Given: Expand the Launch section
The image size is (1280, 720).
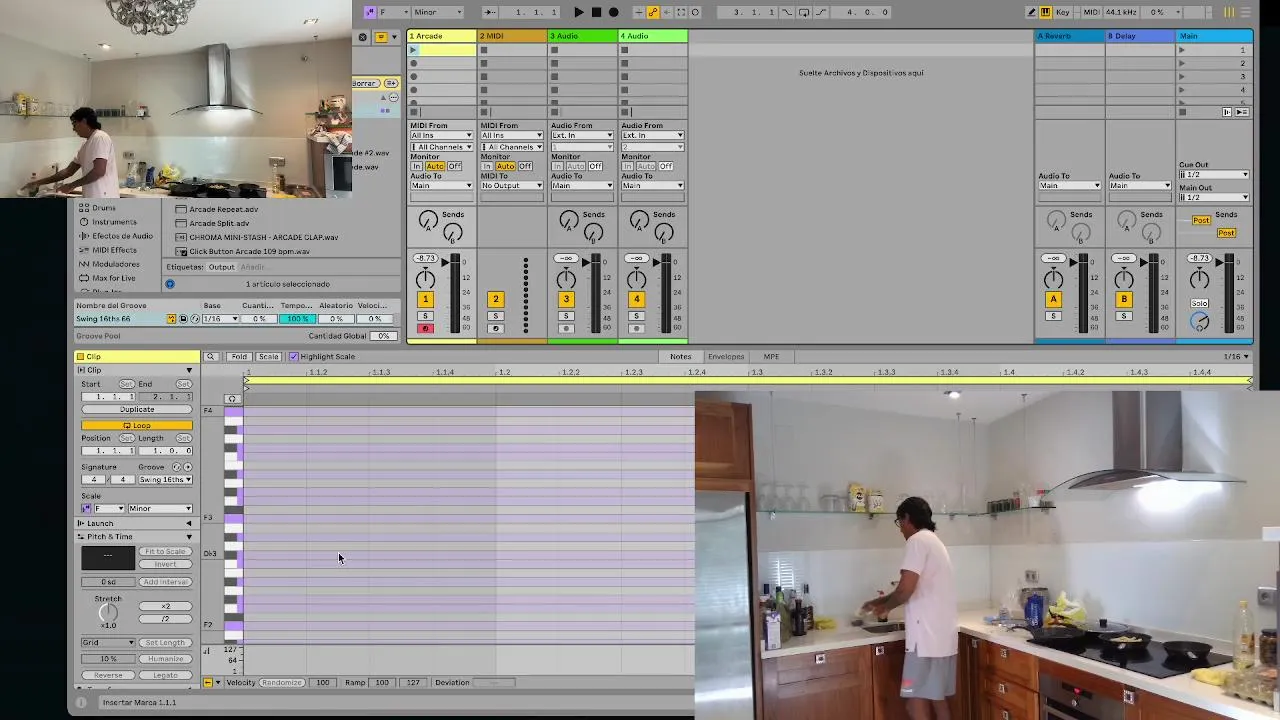Looking at the screenshot, I should pos(189,523).
